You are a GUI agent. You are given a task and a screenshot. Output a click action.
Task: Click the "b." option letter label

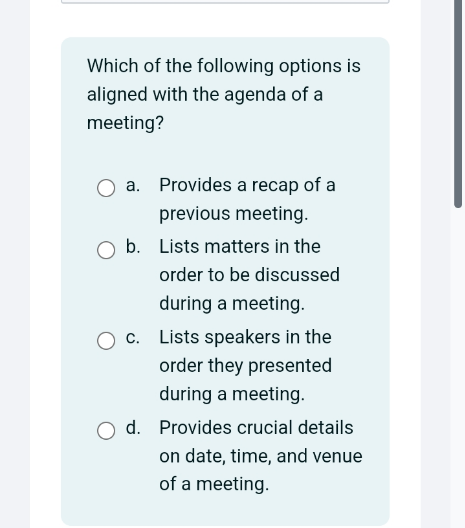[x=133, y=246]
